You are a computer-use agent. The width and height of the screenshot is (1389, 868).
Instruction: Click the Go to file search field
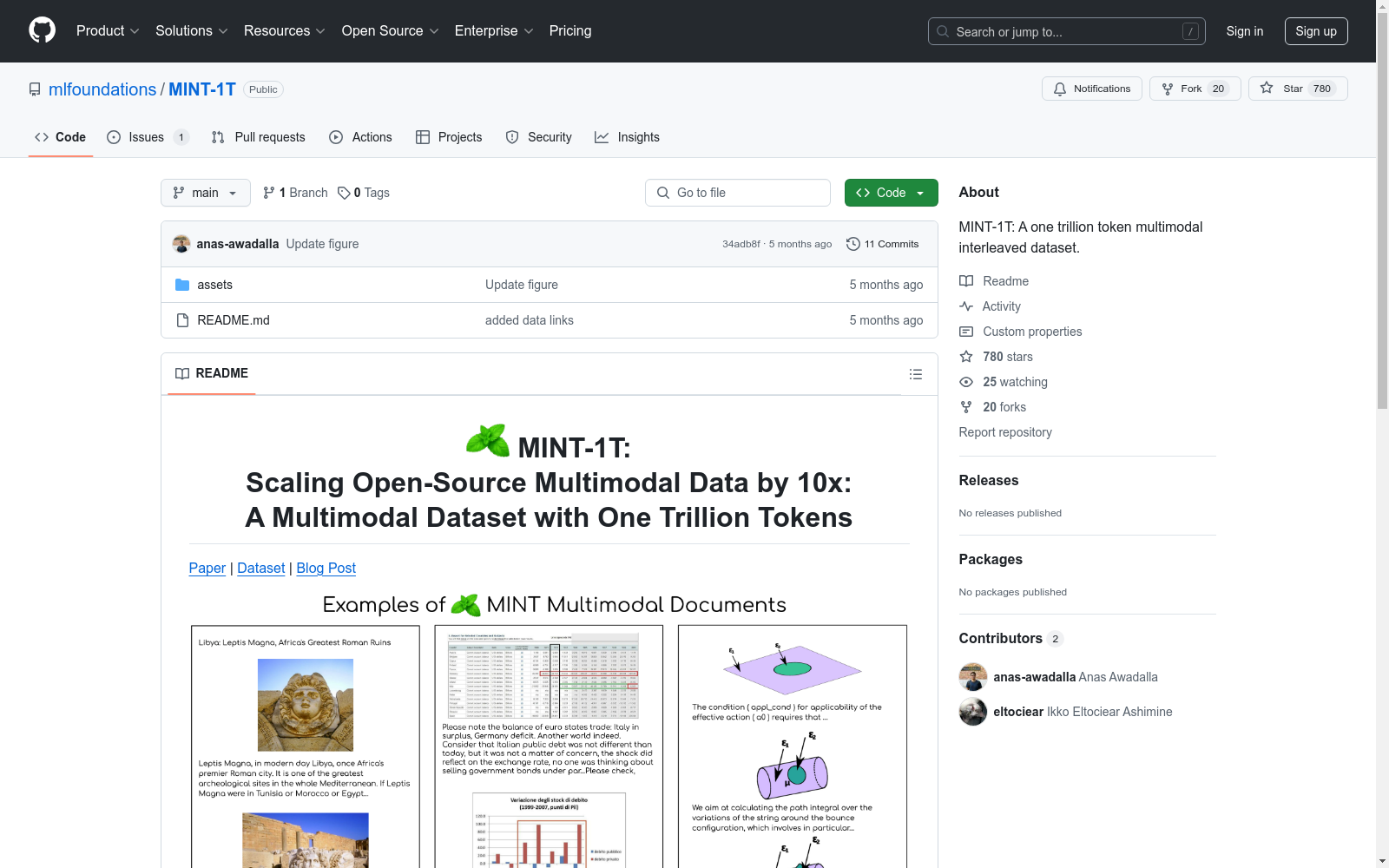tap(738, 193)
